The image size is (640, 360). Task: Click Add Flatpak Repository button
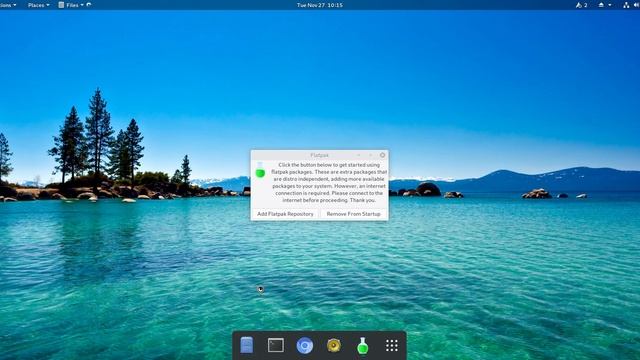pos(285,214)
